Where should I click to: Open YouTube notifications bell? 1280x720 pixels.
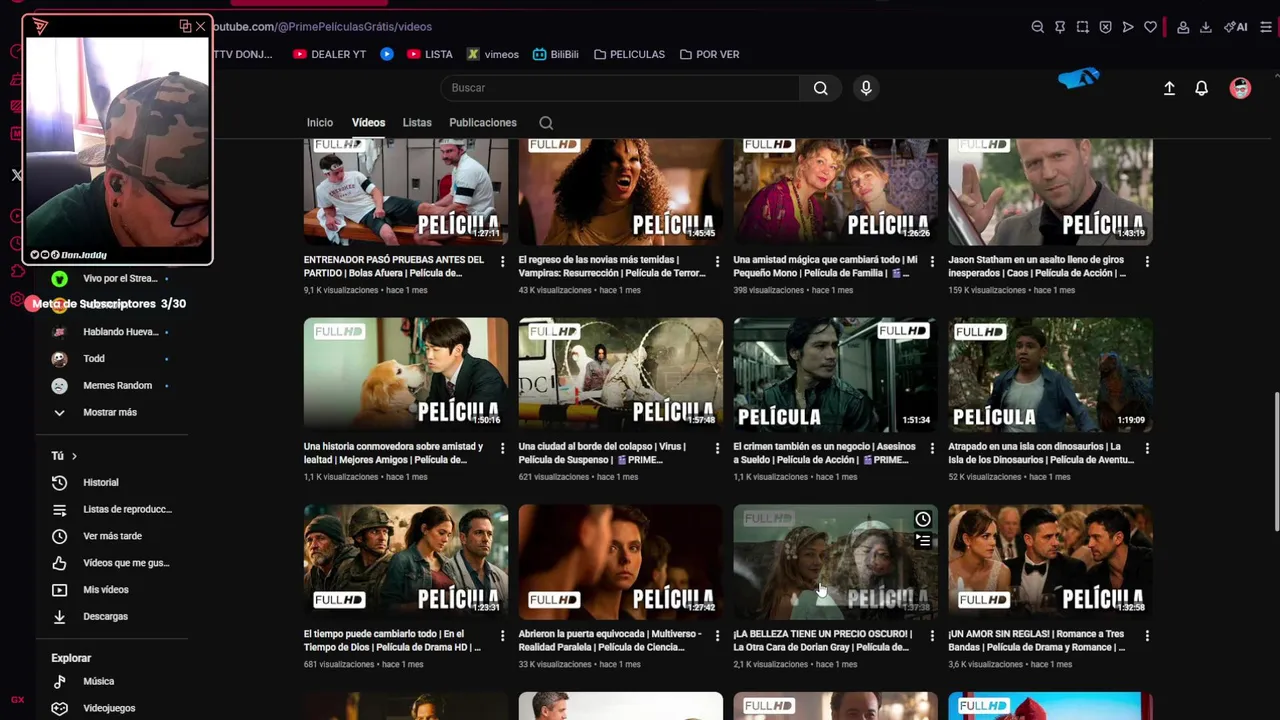(x=1202, y=88)
